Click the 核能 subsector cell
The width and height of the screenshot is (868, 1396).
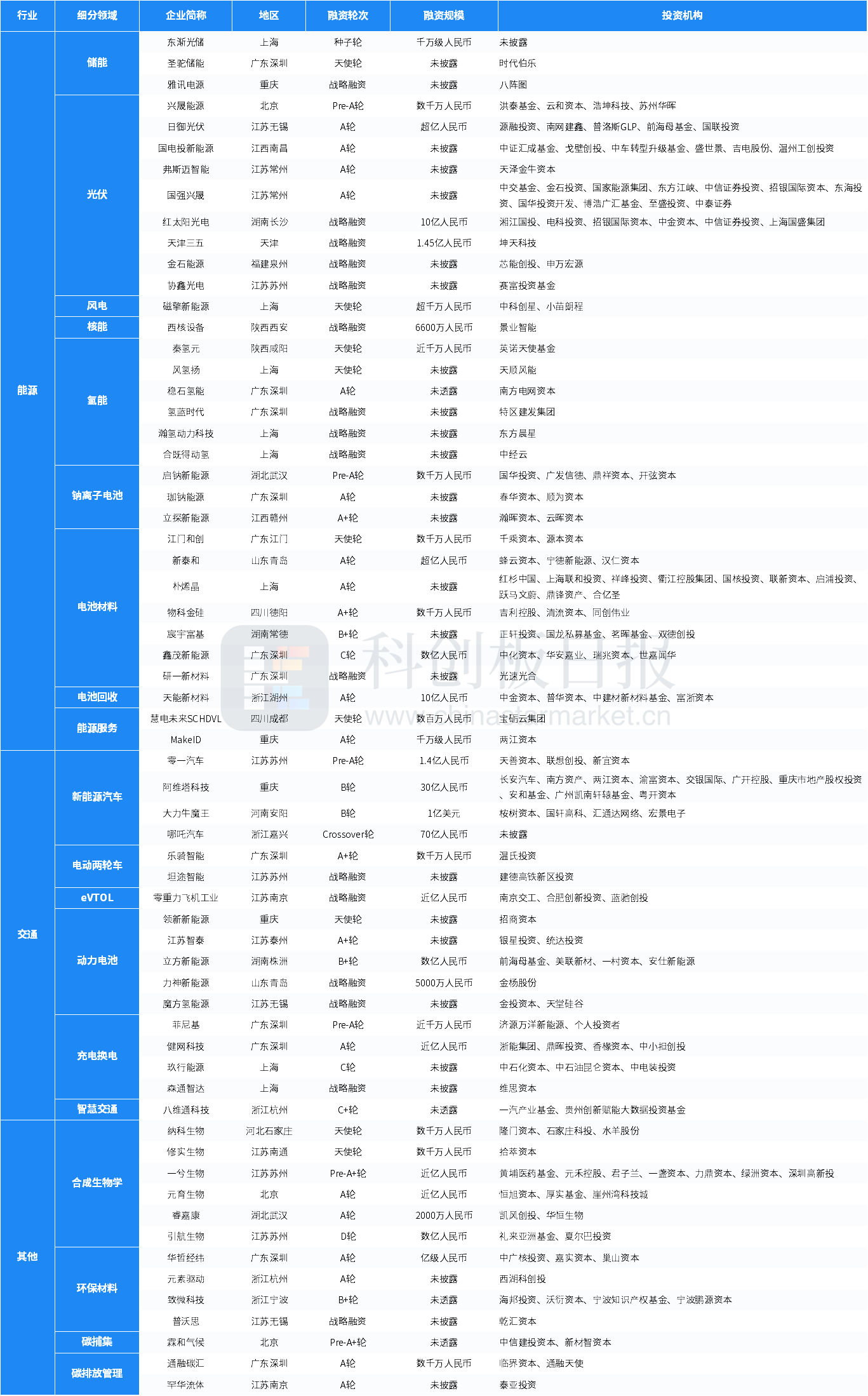[x=97, y=327]
